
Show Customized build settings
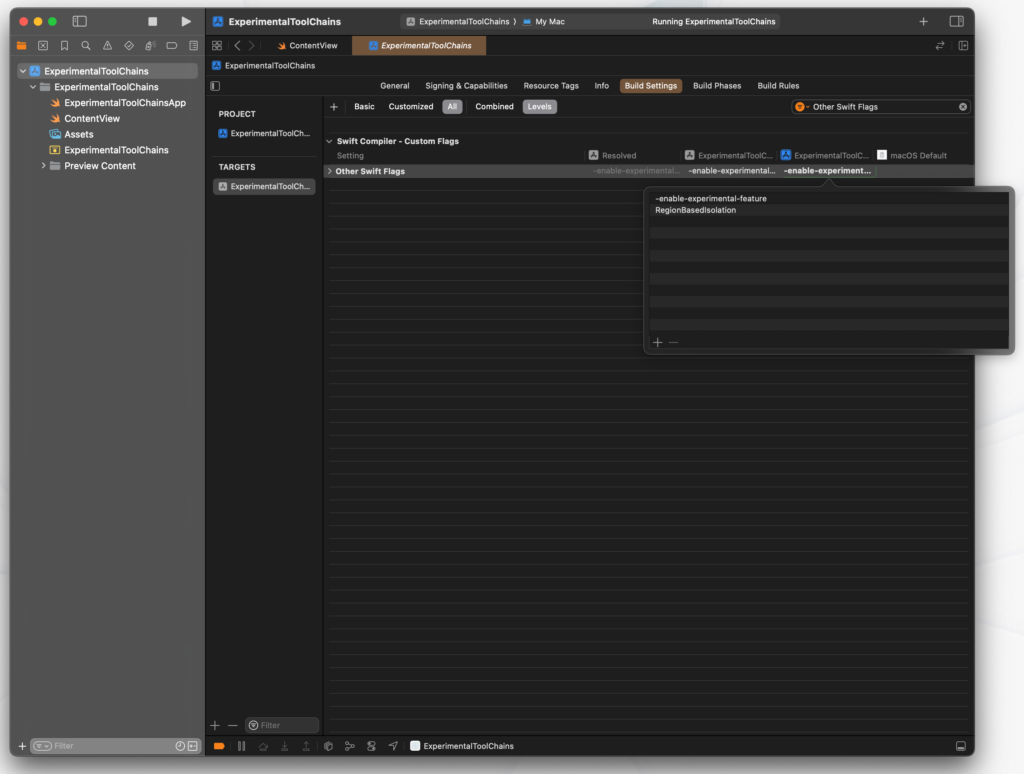click(411, 106)
